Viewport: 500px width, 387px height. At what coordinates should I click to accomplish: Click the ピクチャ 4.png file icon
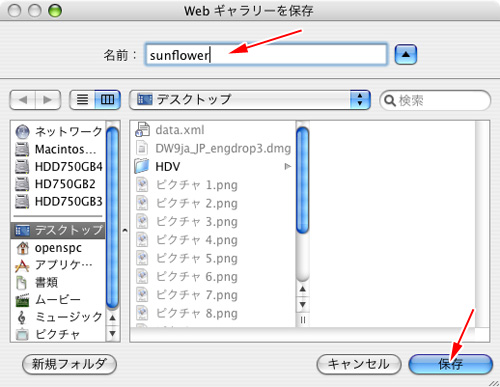(142, 240)
